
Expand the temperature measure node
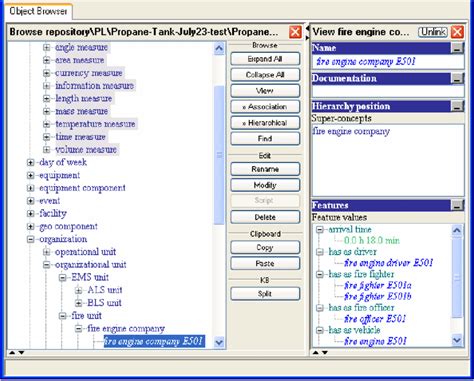(x=47, y=124)
